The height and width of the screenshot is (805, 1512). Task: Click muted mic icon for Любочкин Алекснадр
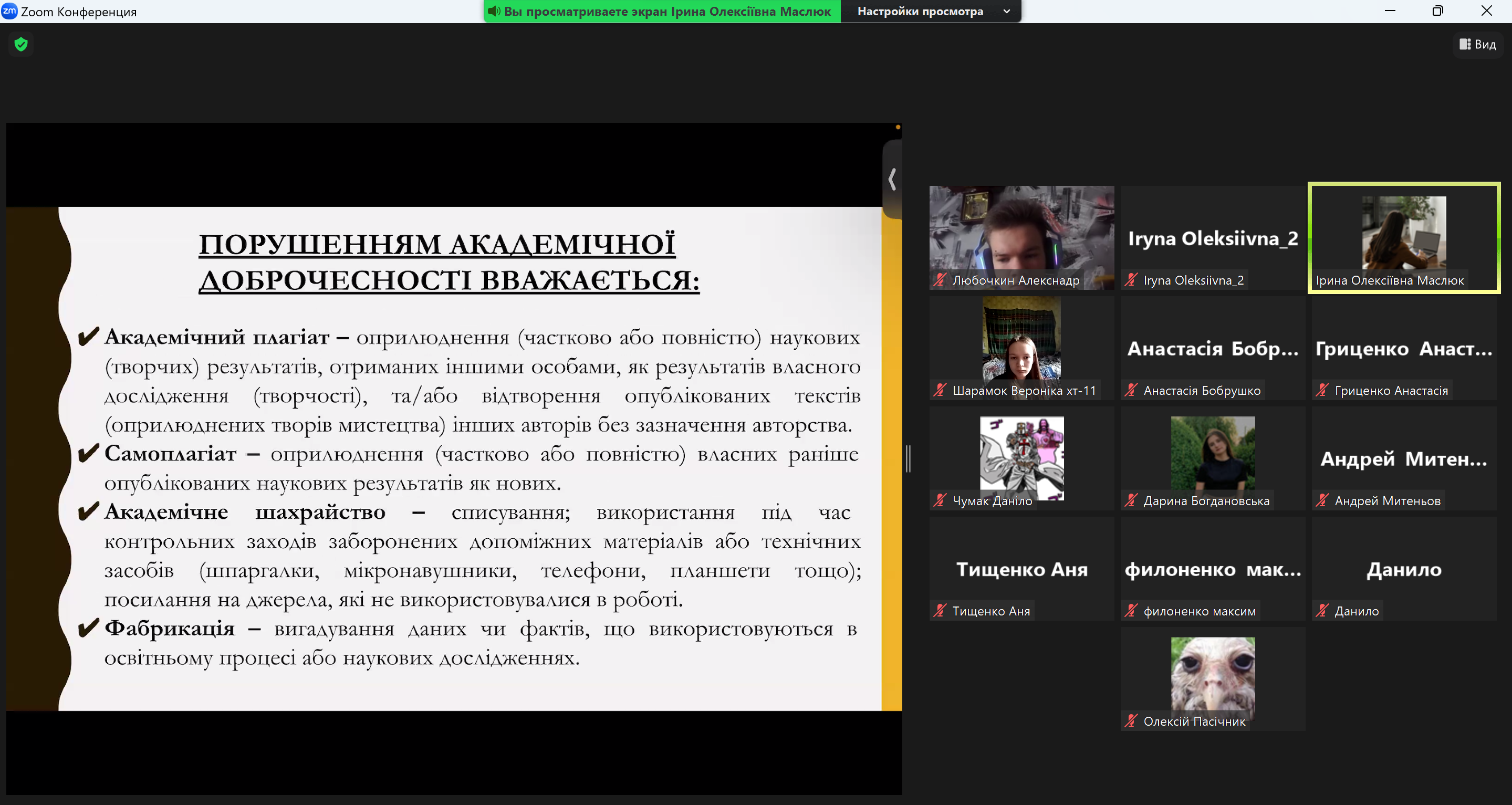pyautogui.click(x=940, y=280)
